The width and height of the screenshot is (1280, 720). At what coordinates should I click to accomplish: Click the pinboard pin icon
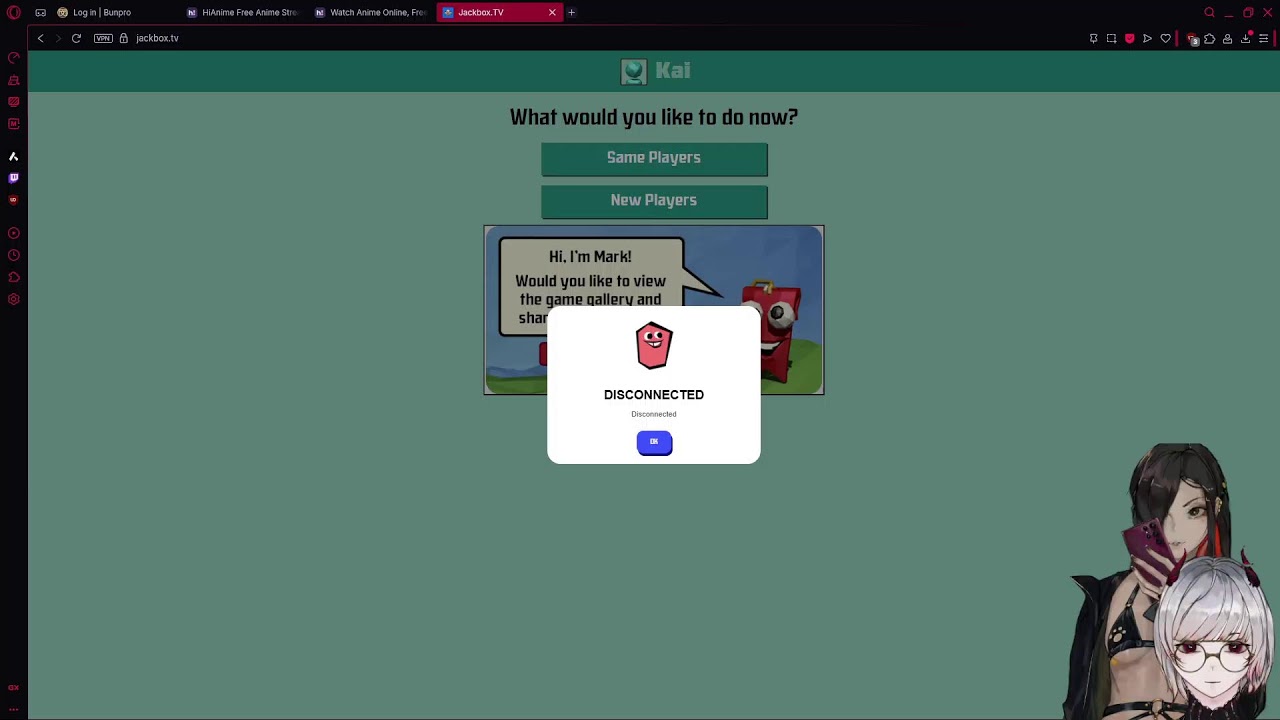(1093, 38)
